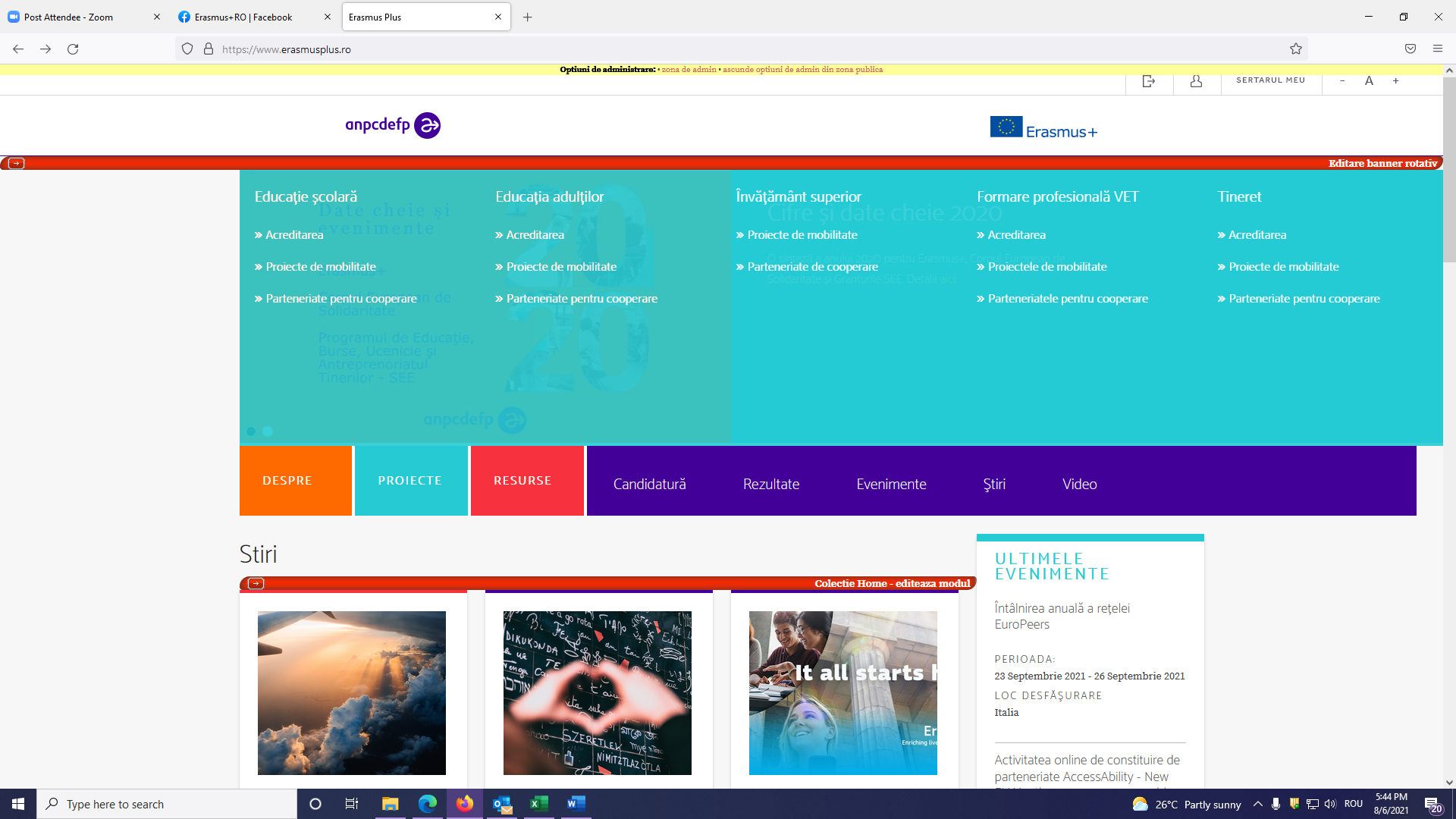Click the page vertical scrollbar thumb
1456x819 pixels.
(x=1449, y=170)
